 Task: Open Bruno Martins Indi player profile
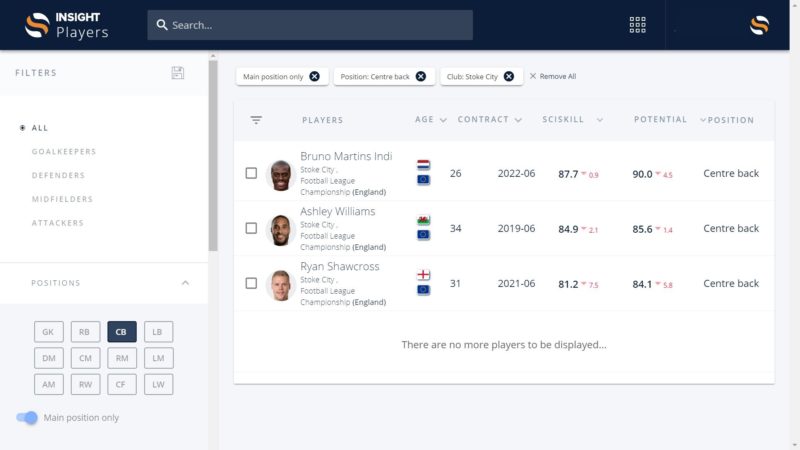pyautogui.click(x=346, y=156)
